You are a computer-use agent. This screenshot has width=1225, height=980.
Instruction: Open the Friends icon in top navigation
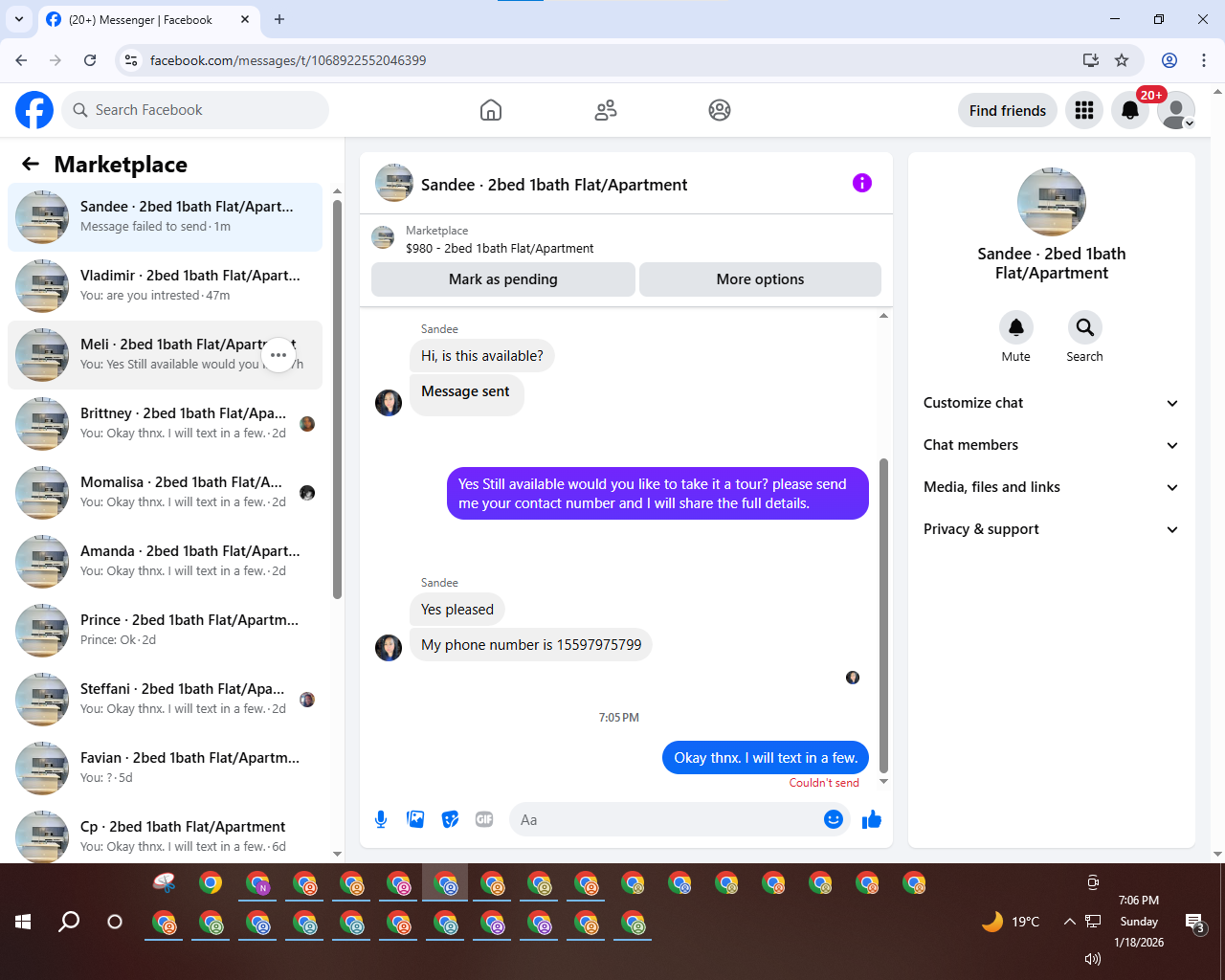point(606,110)
